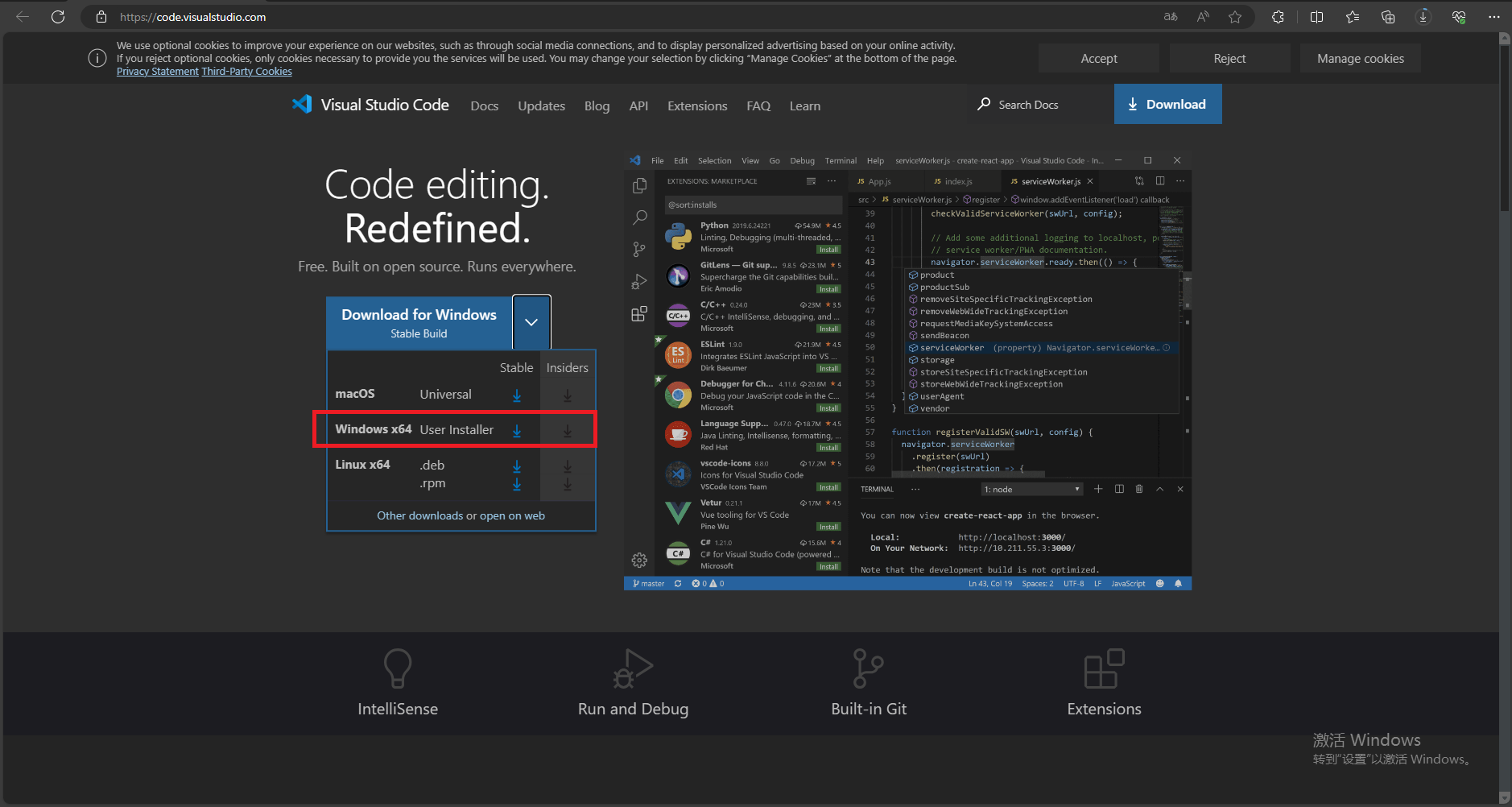1512x807 pixels.
Task: Click the Linux x64 row label
Action: 362,465
